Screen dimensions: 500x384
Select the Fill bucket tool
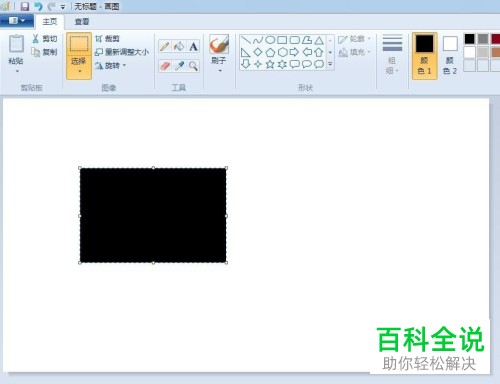(179, 46)
